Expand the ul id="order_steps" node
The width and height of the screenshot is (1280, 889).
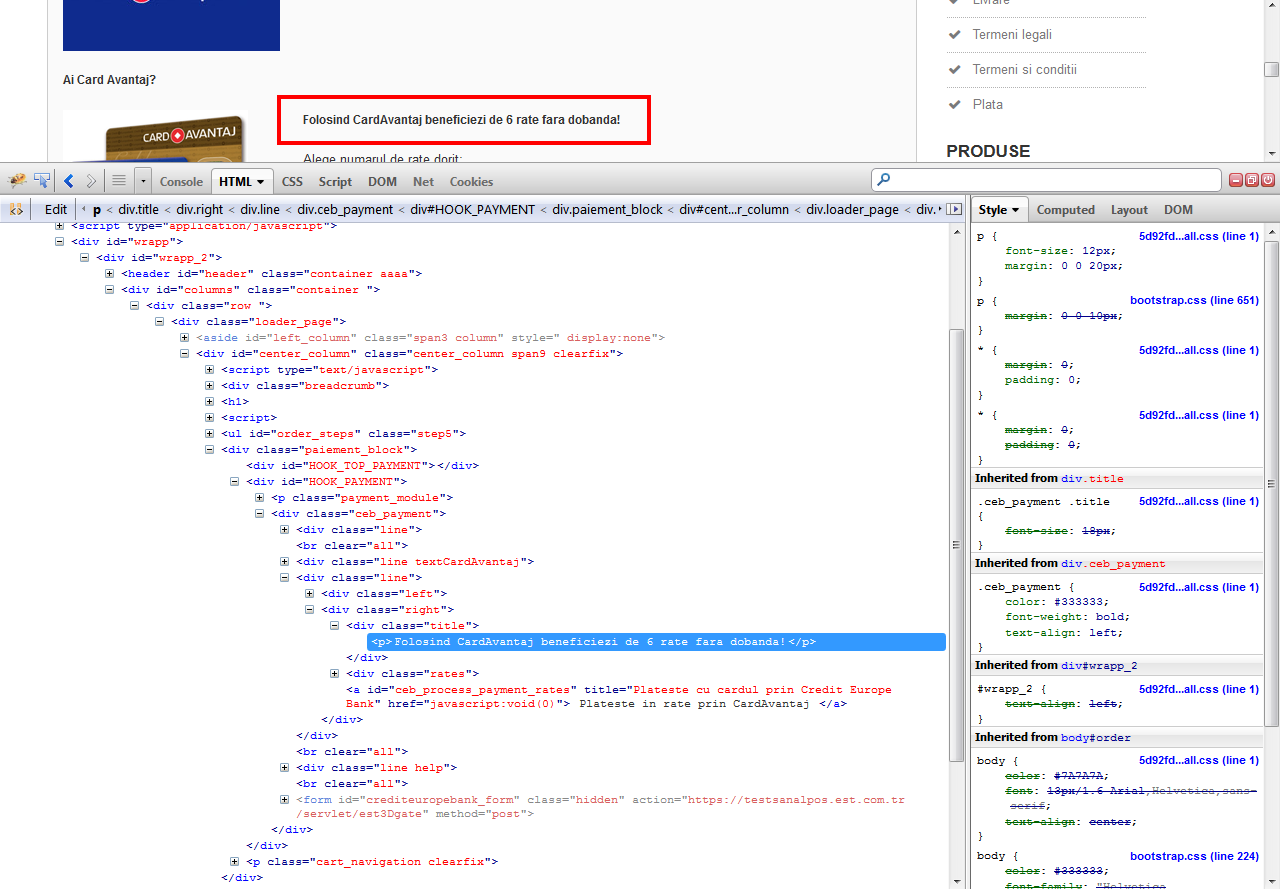(210, 433)
